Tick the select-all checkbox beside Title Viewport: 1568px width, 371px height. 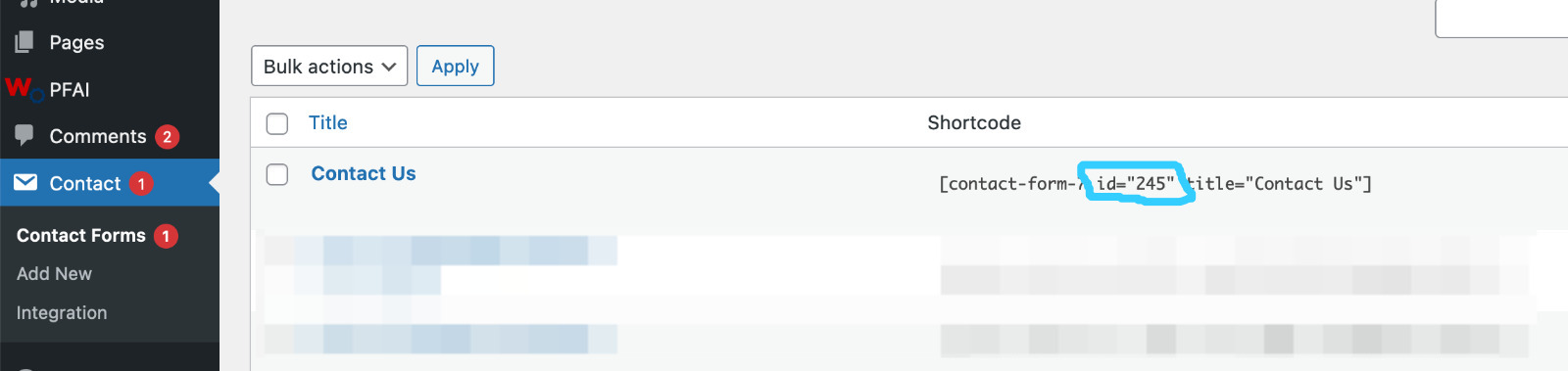pos(277,123)
